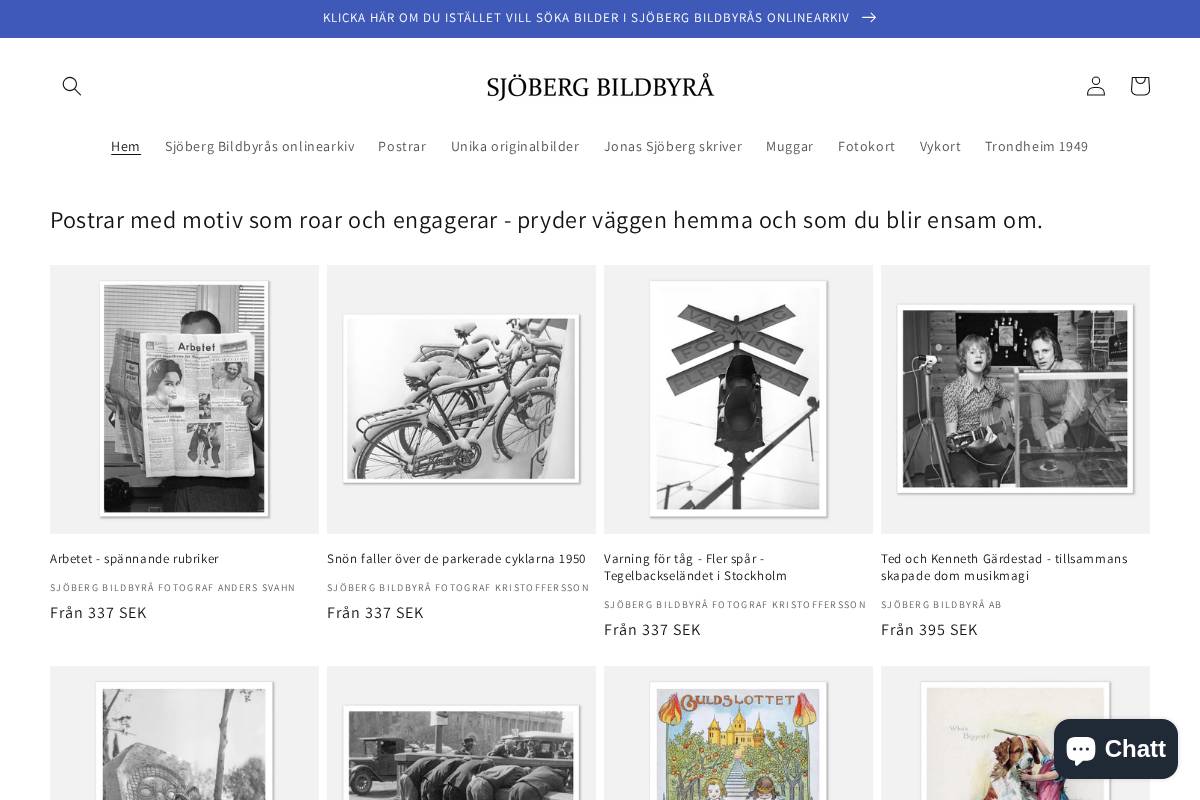Open Varning för tåg product title

[x=696, y=567]
